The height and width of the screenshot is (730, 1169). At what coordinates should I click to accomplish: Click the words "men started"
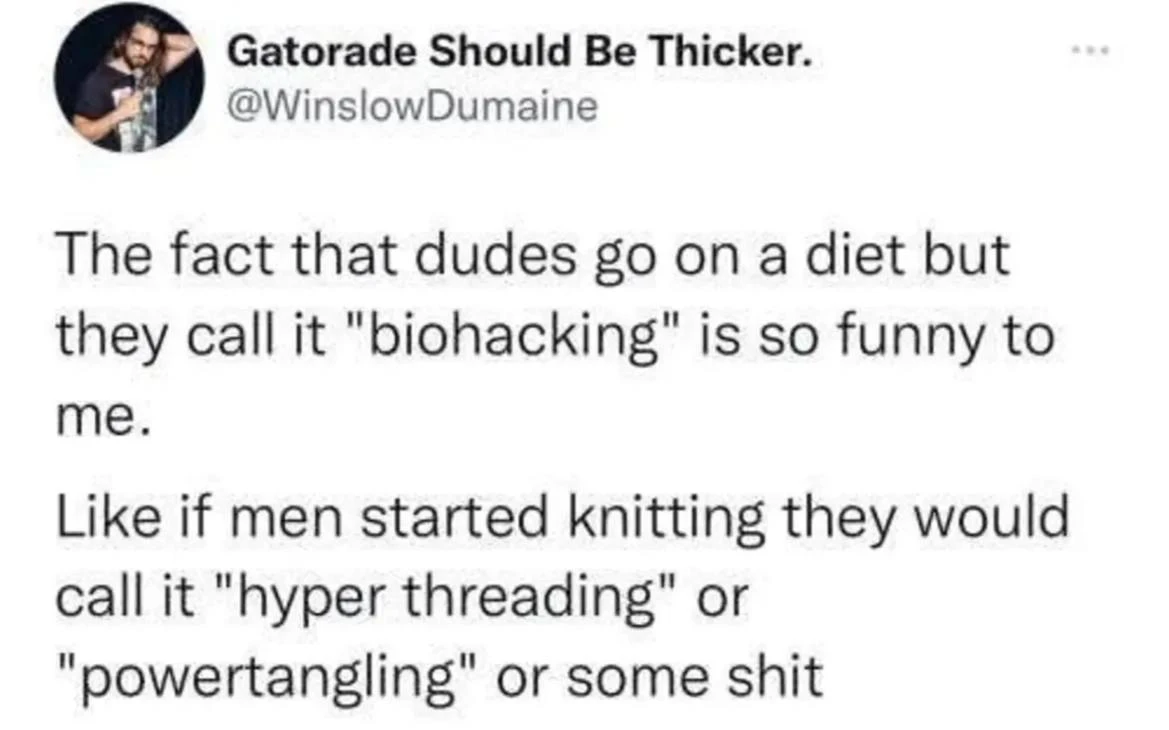tap(388, 516)
